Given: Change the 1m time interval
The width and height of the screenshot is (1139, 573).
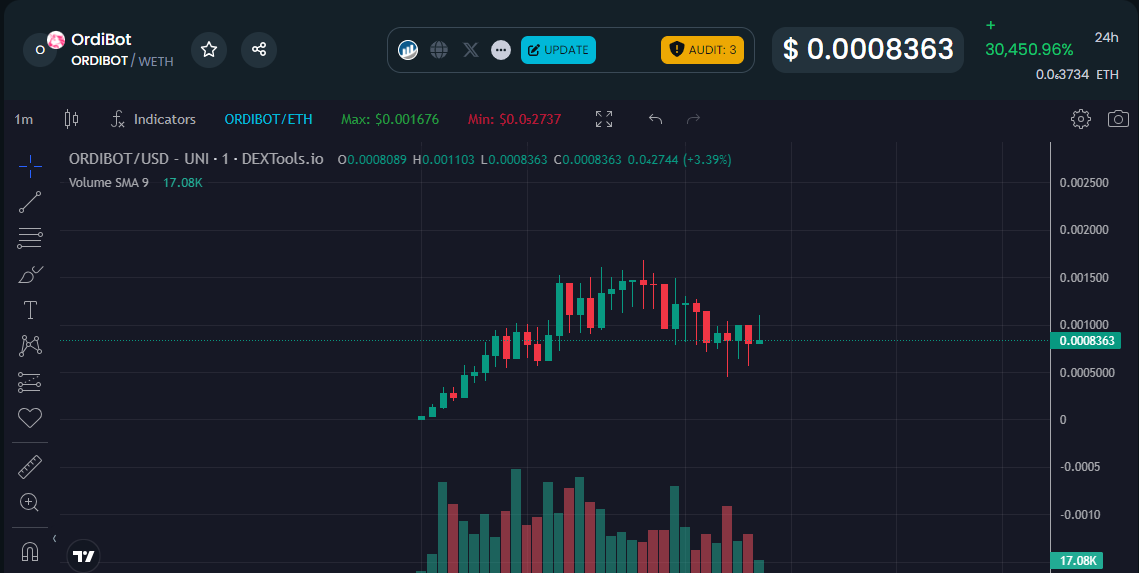Looking at the screenshot, I should [x=24, y=119].
